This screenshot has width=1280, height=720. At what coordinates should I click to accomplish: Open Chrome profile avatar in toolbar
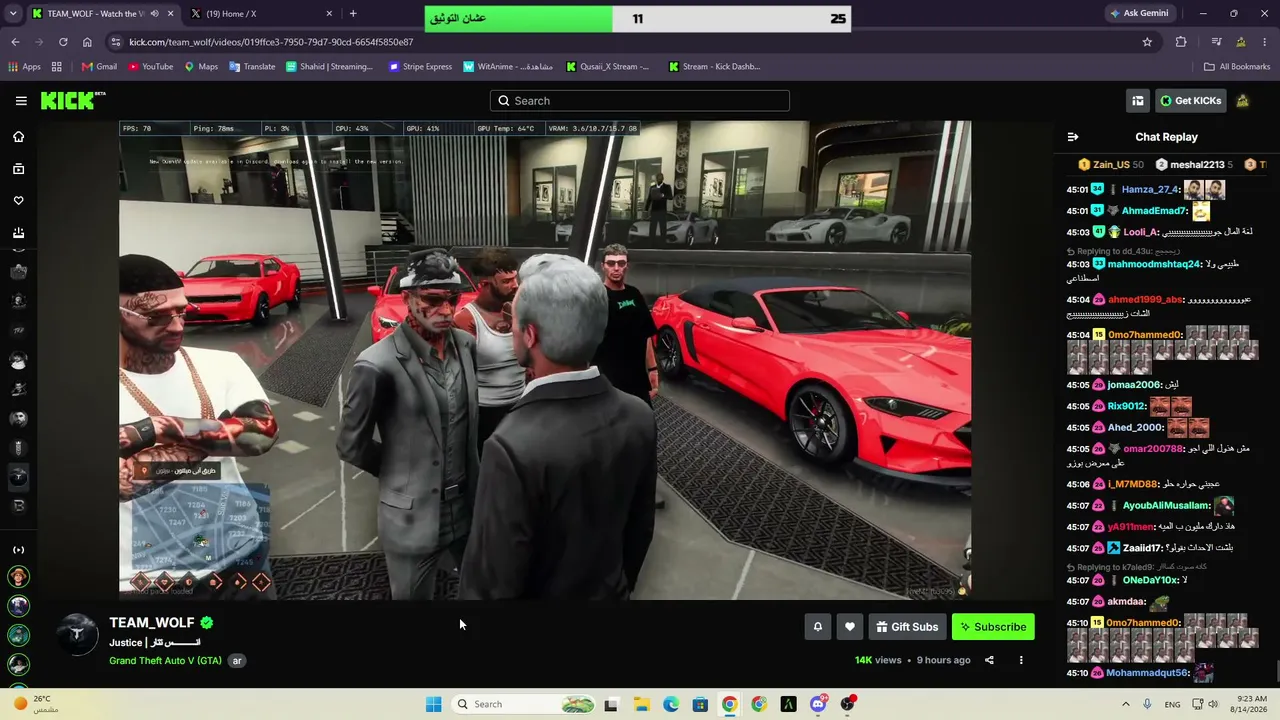coord(1241,42)
